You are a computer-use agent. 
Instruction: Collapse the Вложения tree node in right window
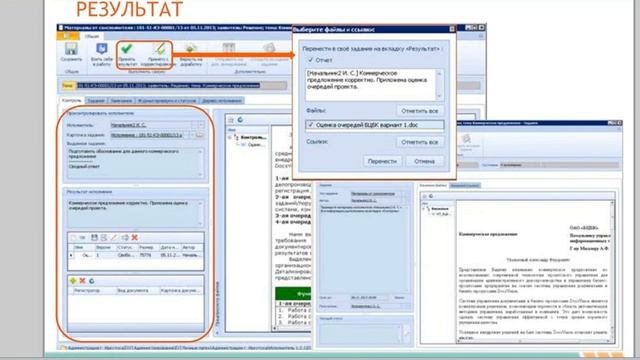(x=423, y=209)
